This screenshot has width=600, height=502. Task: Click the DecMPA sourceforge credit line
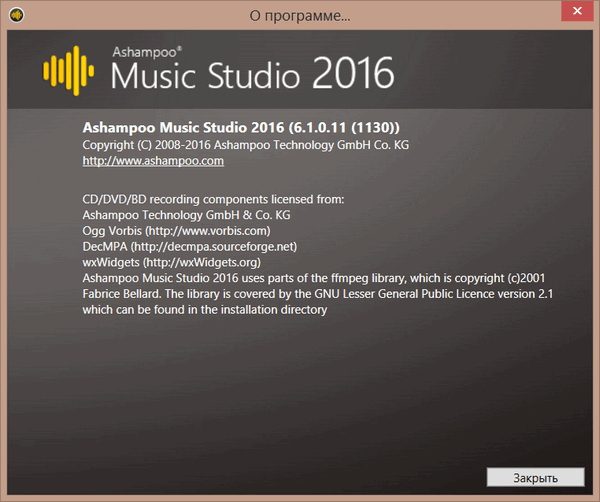point(190,246)
